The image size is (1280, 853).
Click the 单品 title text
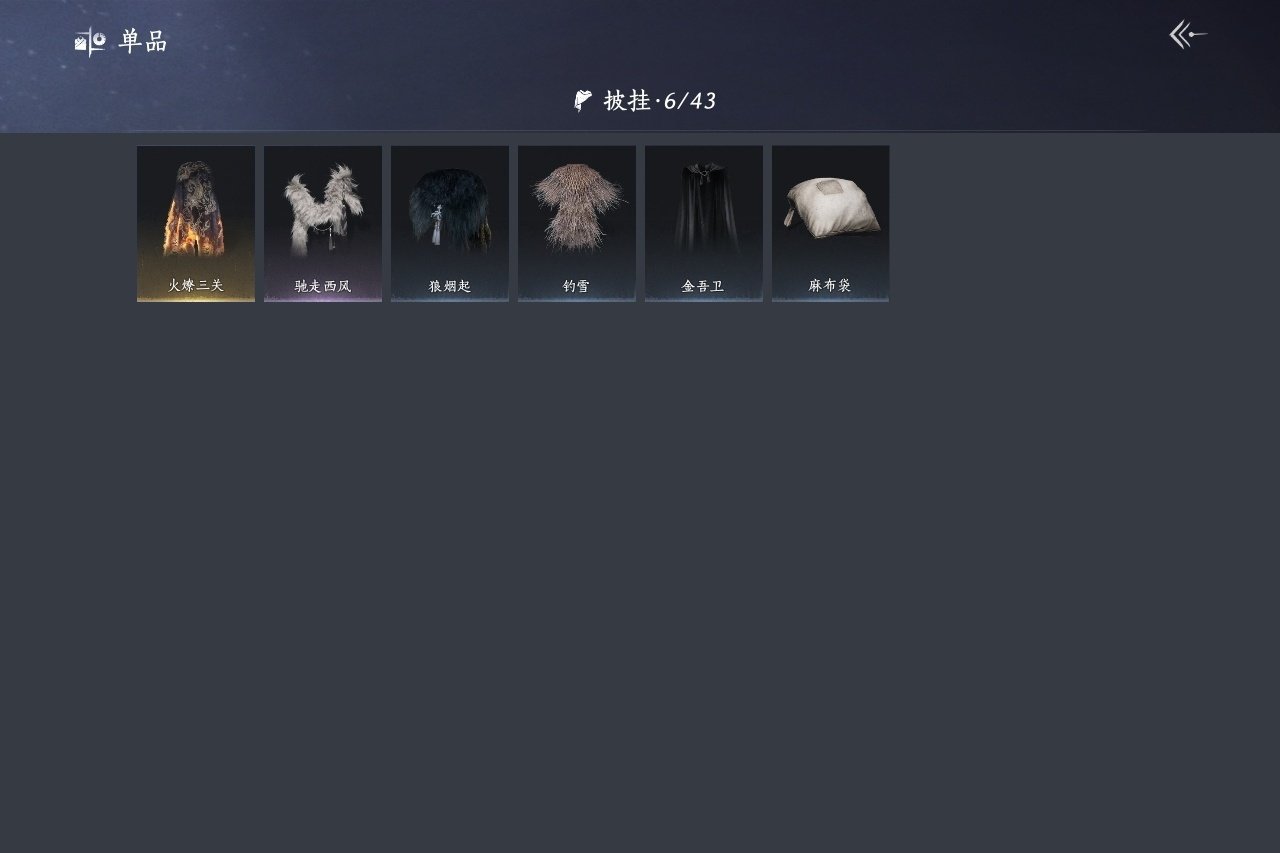point(143,41)
